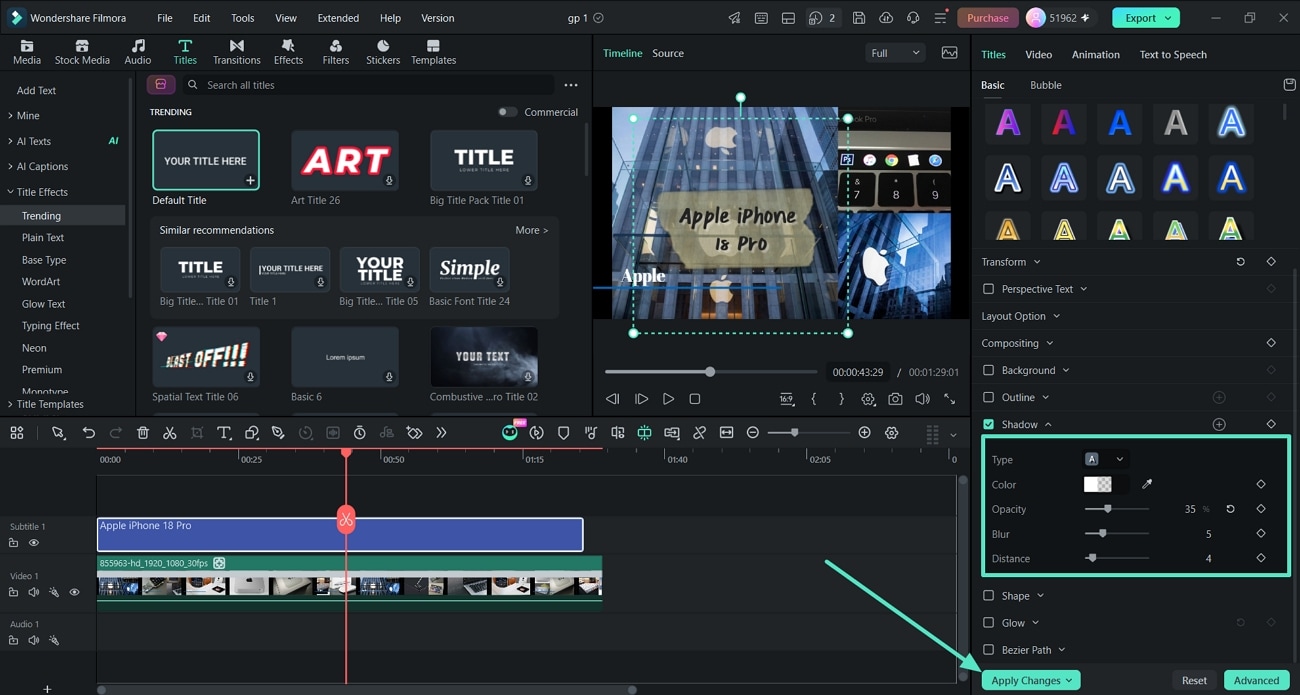The width and height of the screenshot is (1300, 695).
Task: Click the Purchase button
Action: pos(988,18)
